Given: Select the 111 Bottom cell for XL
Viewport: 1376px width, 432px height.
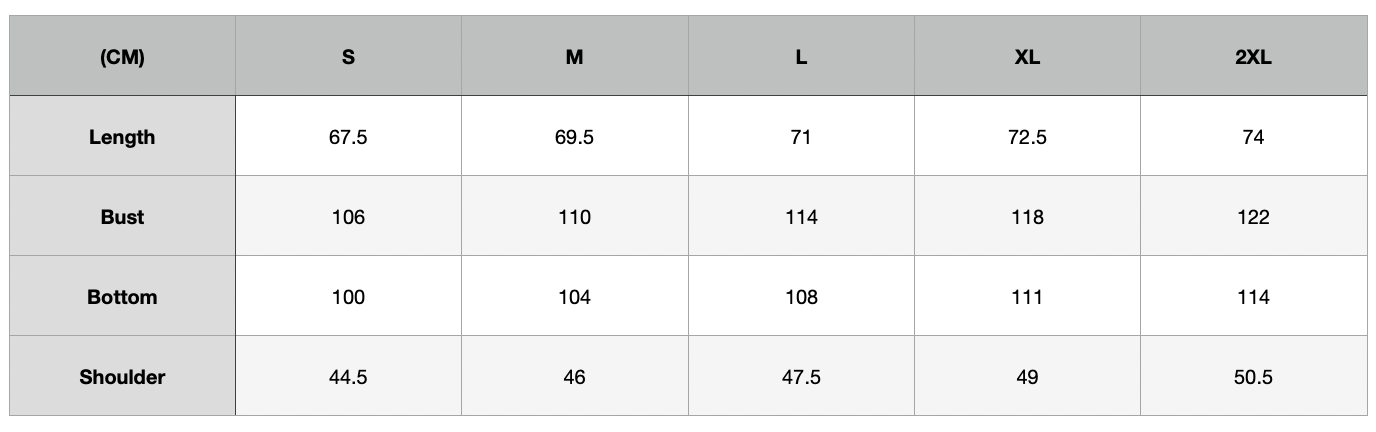Looking at the screenshot, I should click(x=1027, y=297).
